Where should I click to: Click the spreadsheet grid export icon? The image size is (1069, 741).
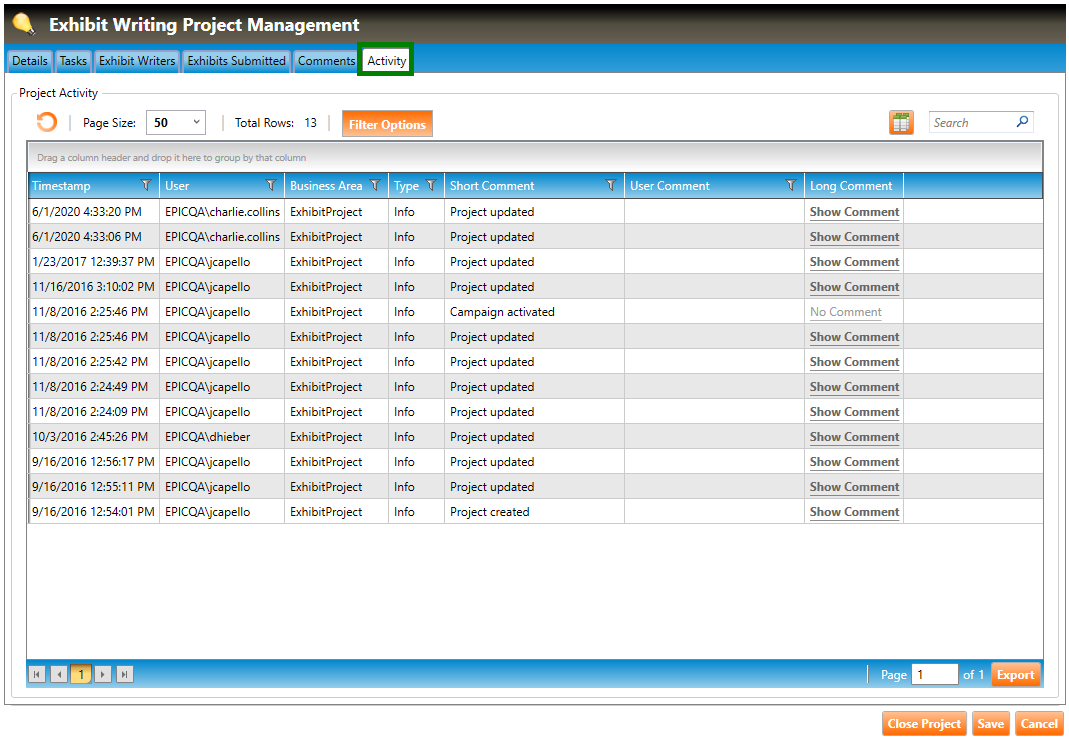pyautogui.click(x=901, y=123)
